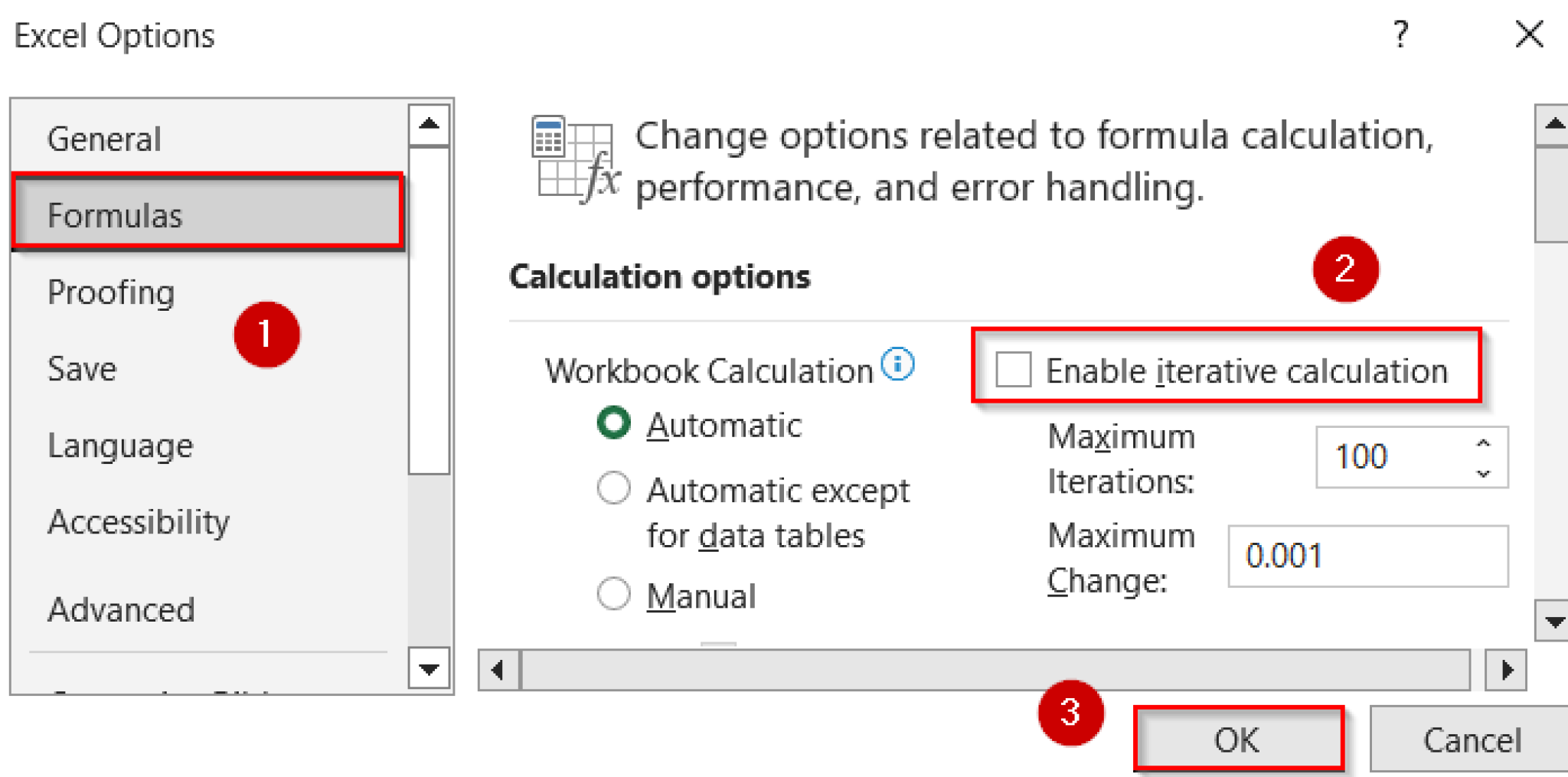Switch to the Proofing category
The width and height of the screenshot is (1568, 777).
(x=111, y=292)
